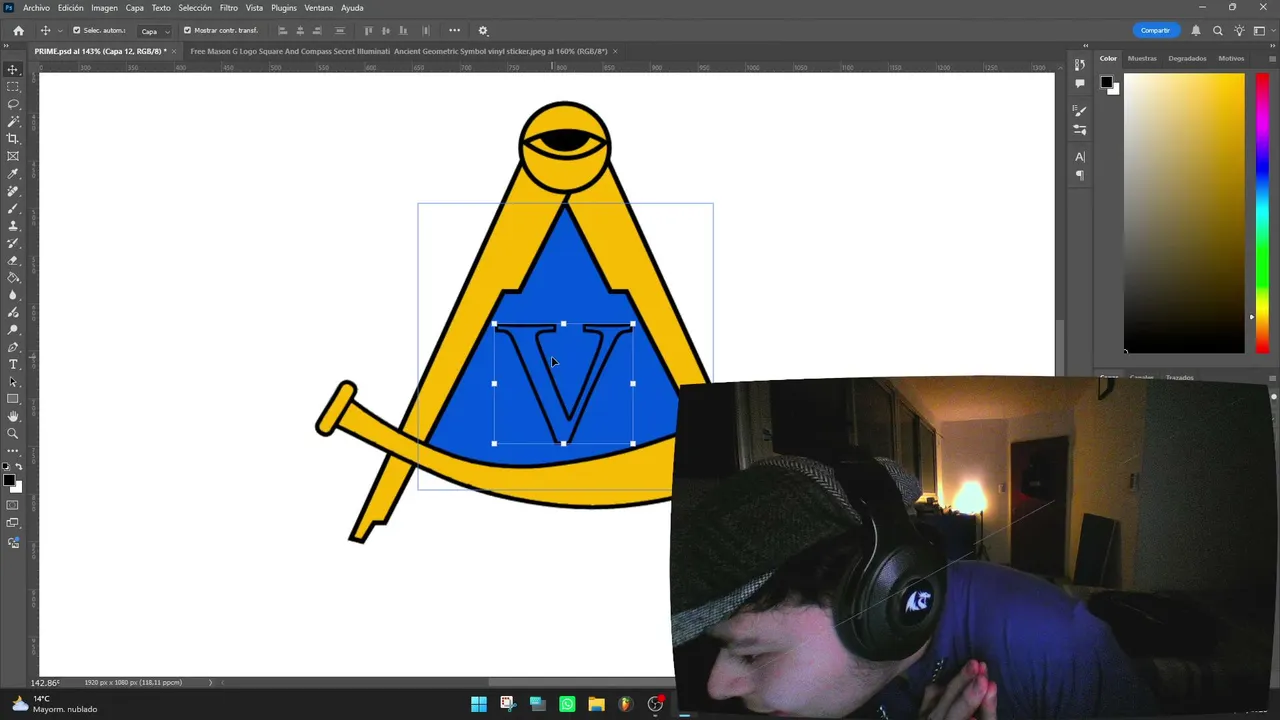Open the Edición menu
Image resolution: width=1280 pixels, height=720 pixels.
71,8
